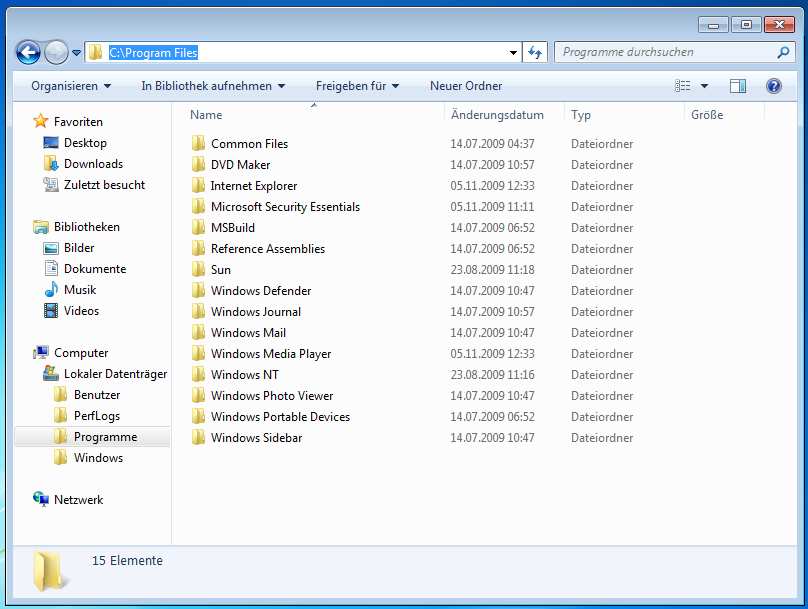Select Windows Portable Devices folder name
Image resolution: width=808 pixels, height=609 pixels.
coord(280,417)
